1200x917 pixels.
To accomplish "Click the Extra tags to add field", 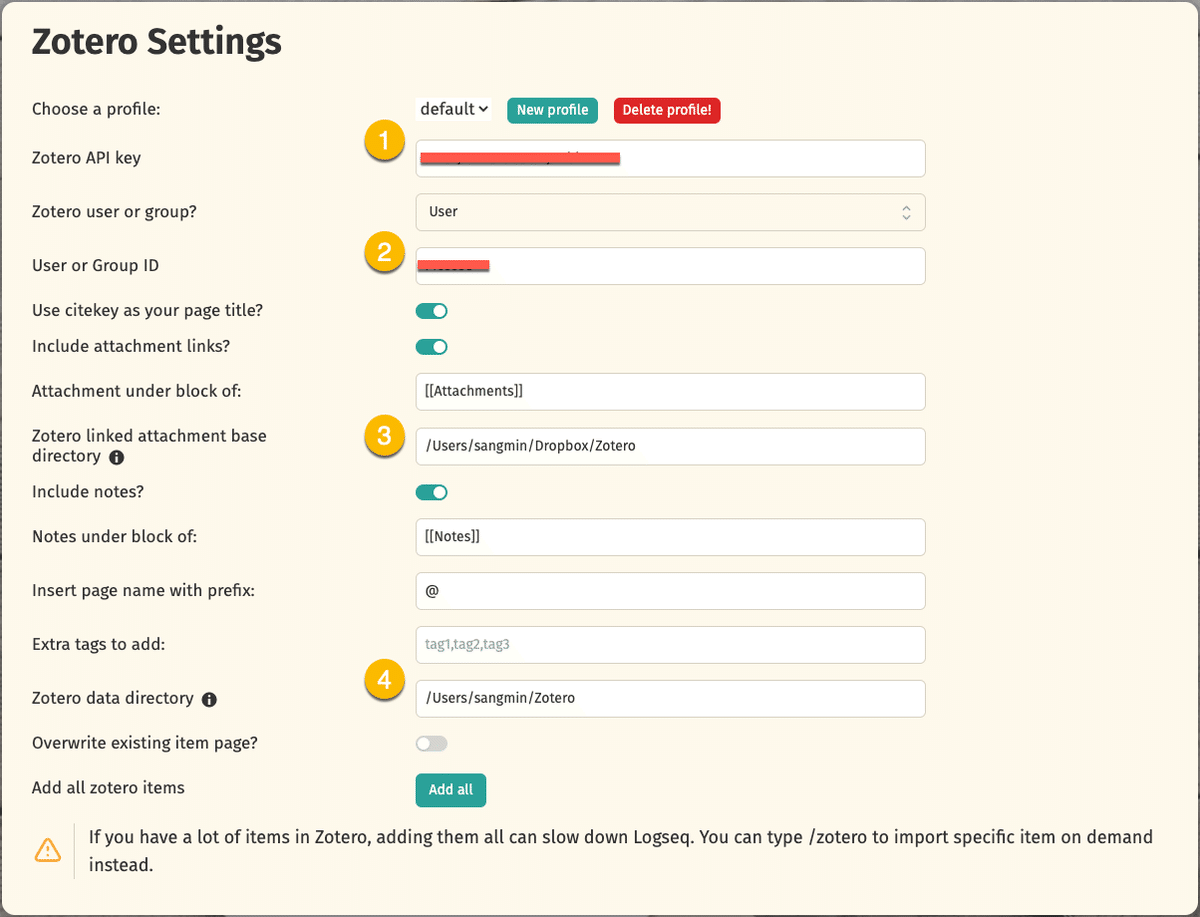I will click(671, 645).
